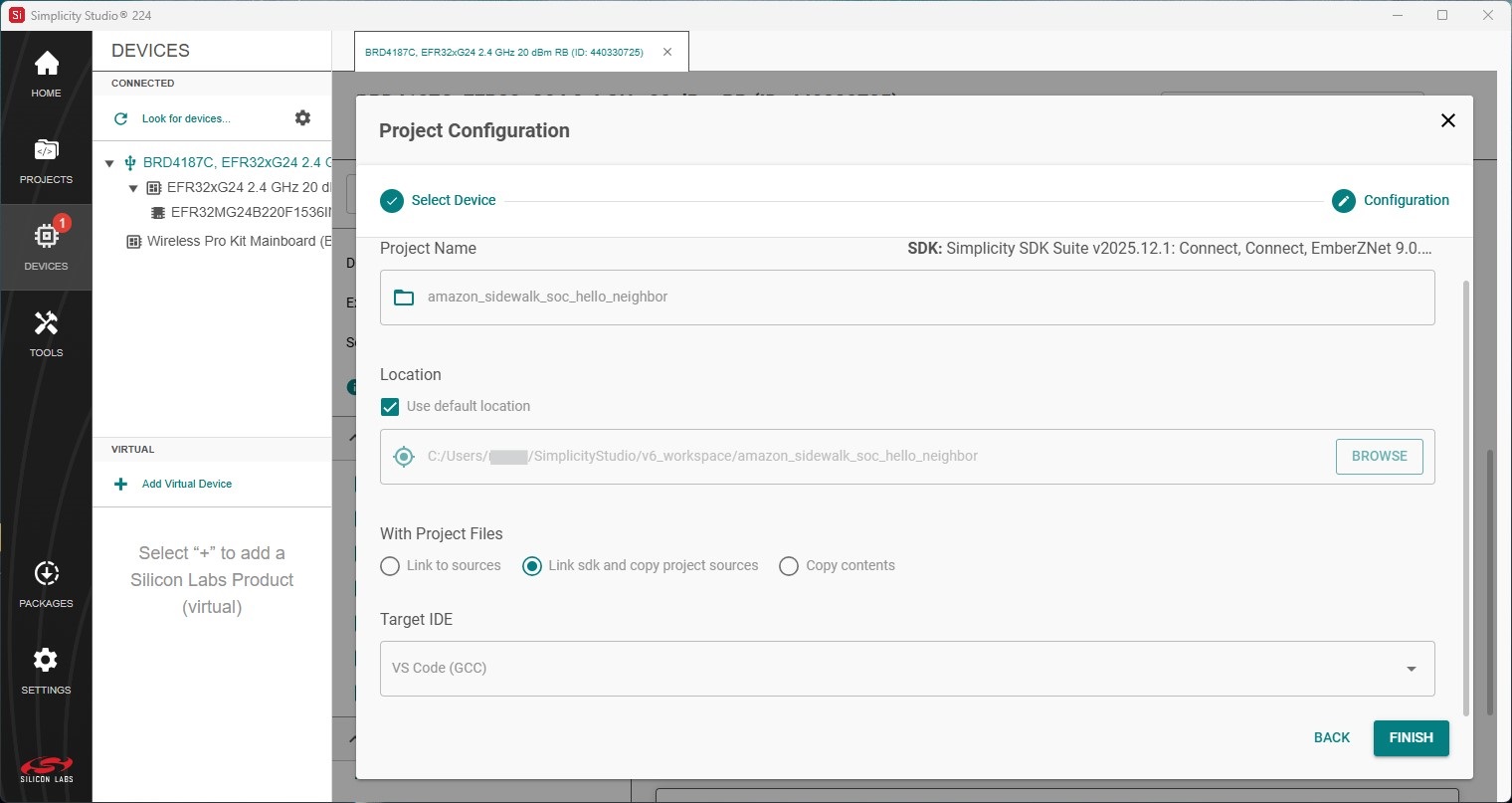Open the Tools sidebar section
Viewport: 1512px width, 803px height.
46,333
